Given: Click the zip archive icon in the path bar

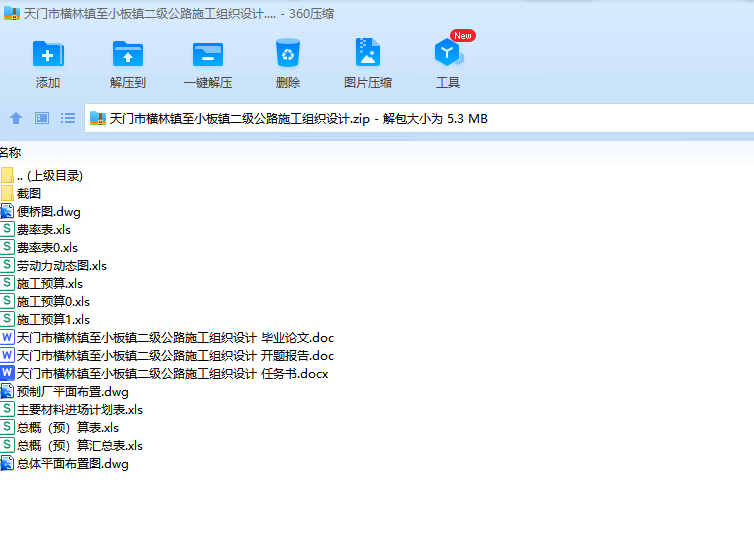Looking at the screenshot, I should click(x=98, y=118).
